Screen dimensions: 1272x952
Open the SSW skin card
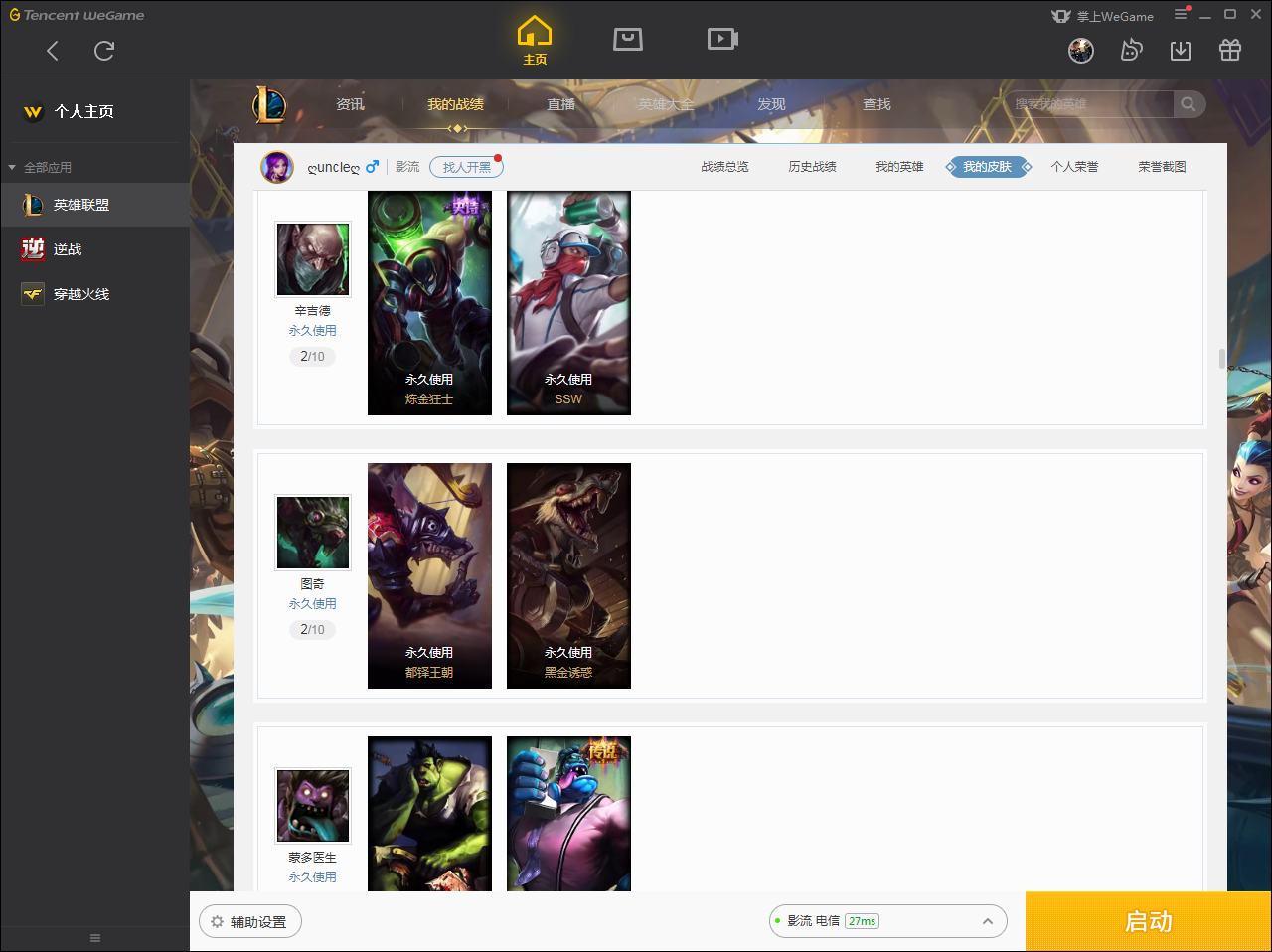click(568, 303)
